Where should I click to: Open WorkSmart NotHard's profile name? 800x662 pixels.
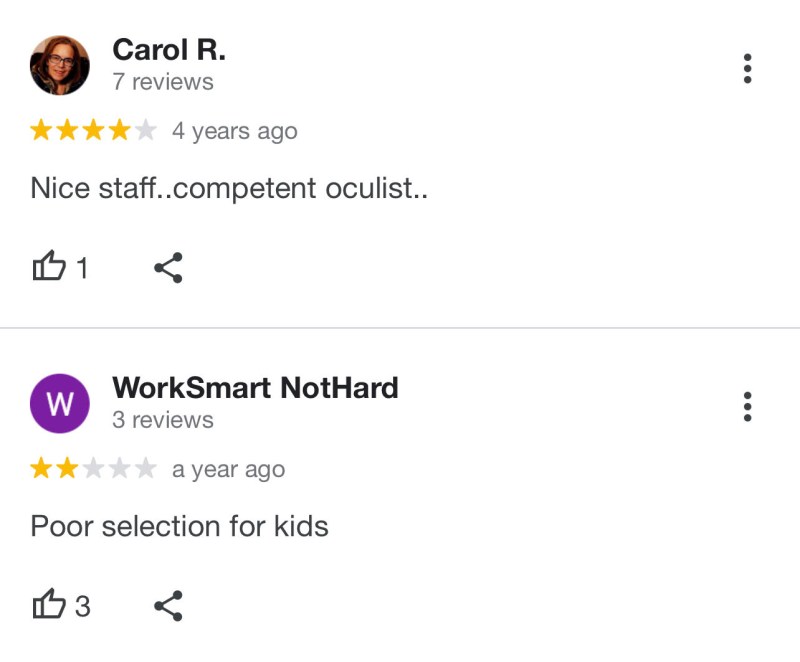pyautogui.click(x=255, y=387)
